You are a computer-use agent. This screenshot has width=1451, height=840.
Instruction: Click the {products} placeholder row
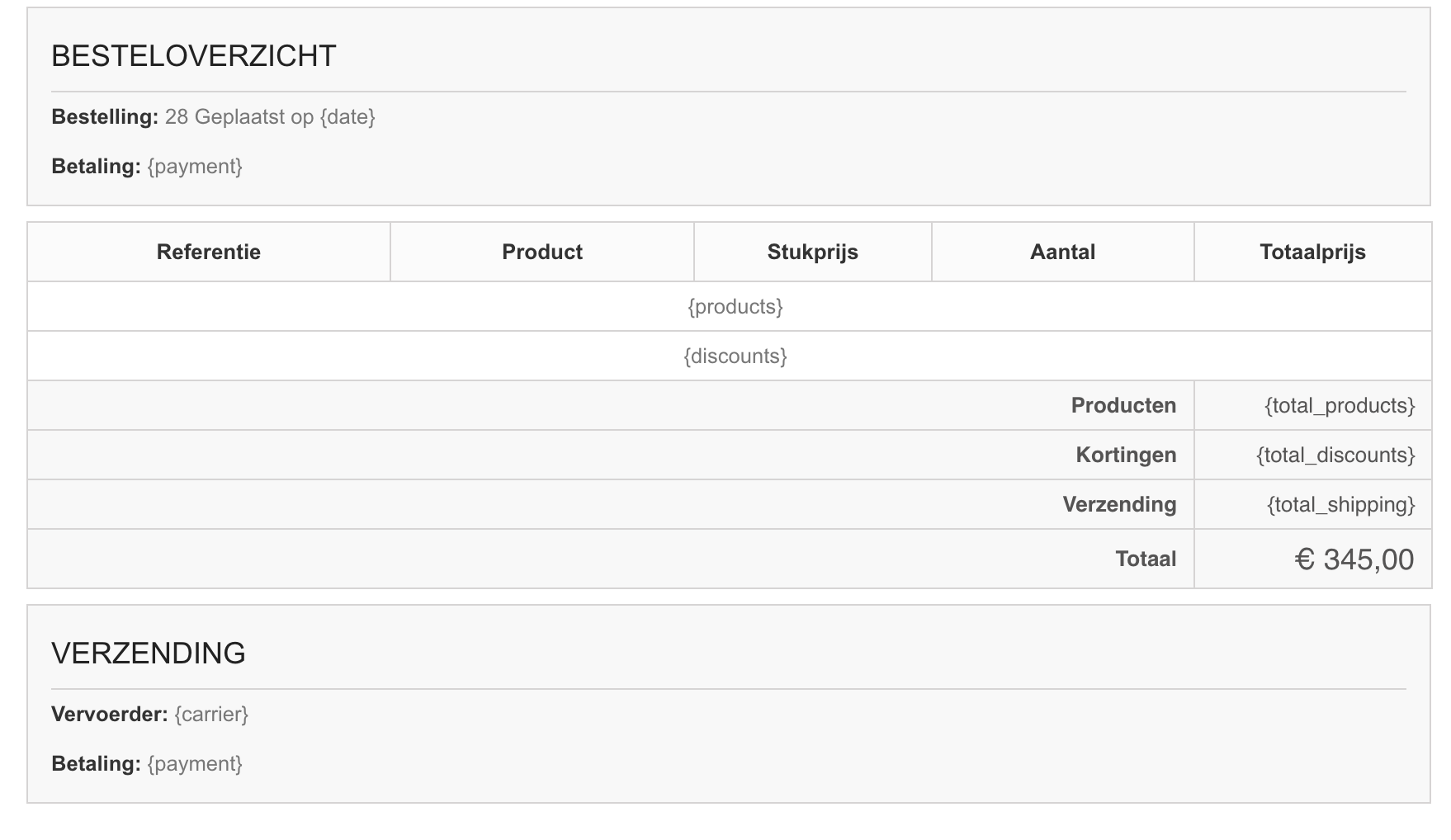coord(730,307)
